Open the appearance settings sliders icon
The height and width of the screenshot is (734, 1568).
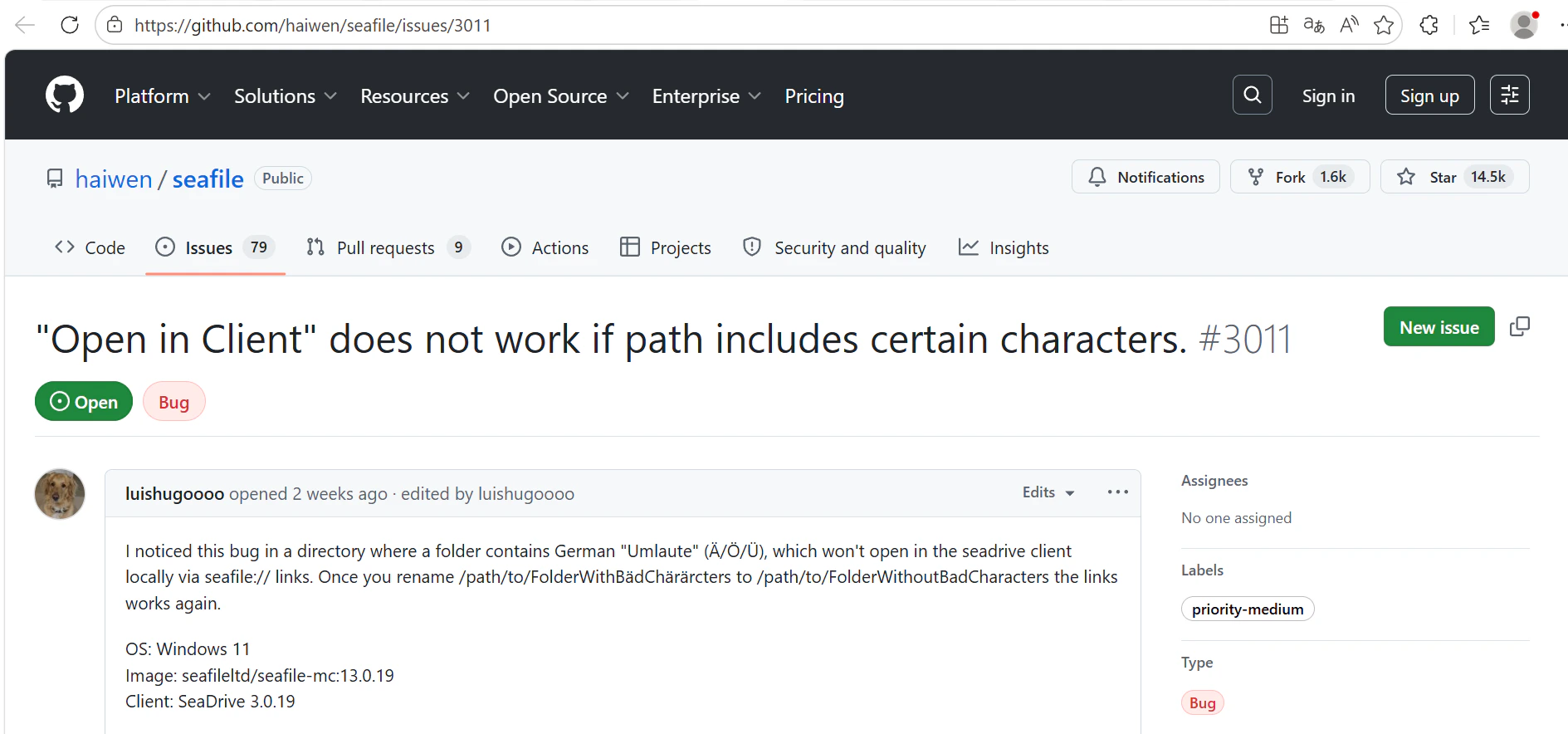coord(1510,95)
